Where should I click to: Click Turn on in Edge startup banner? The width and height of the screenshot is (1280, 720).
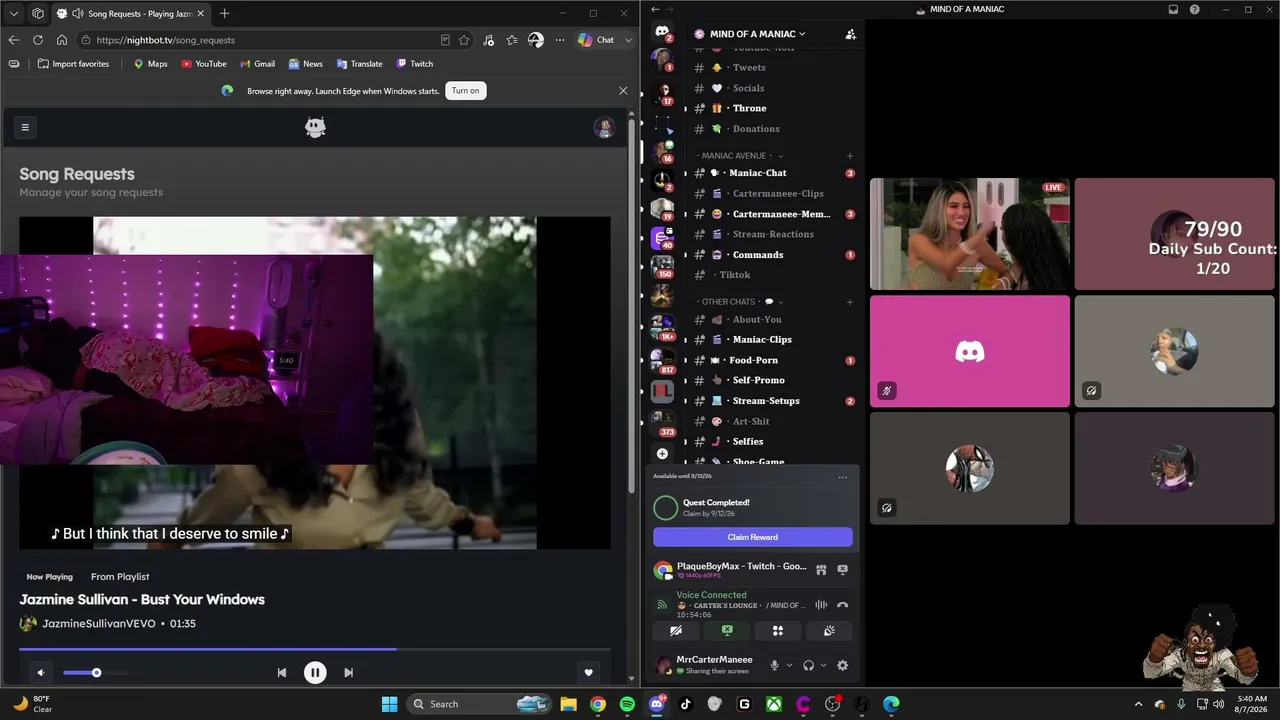tap(466, 91)
